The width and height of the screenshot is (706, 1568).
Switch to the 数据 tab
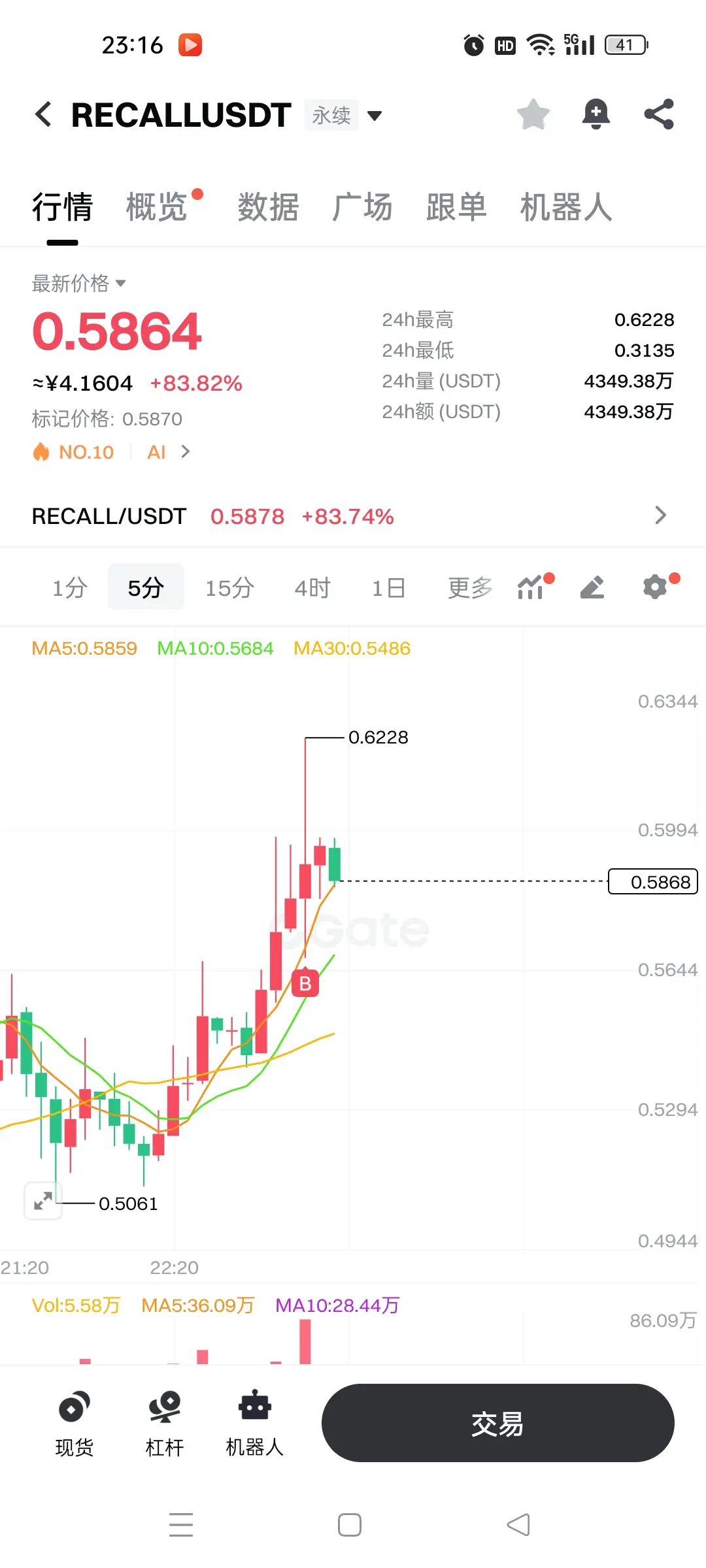(x=268, y=207)
